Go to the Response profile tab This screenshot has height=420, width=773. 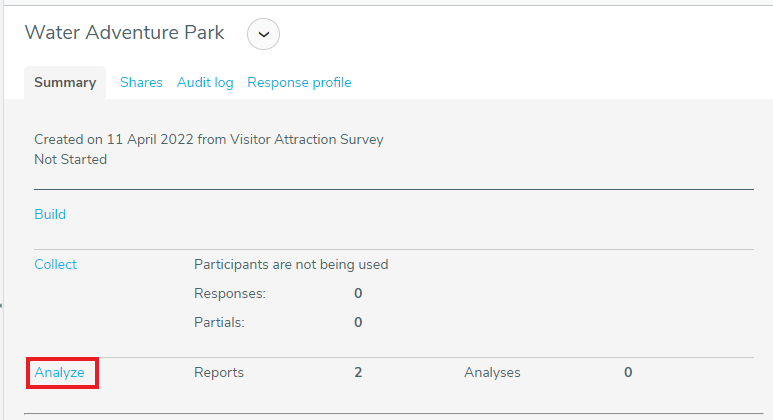pyautogui.click(x=299, y=82)
